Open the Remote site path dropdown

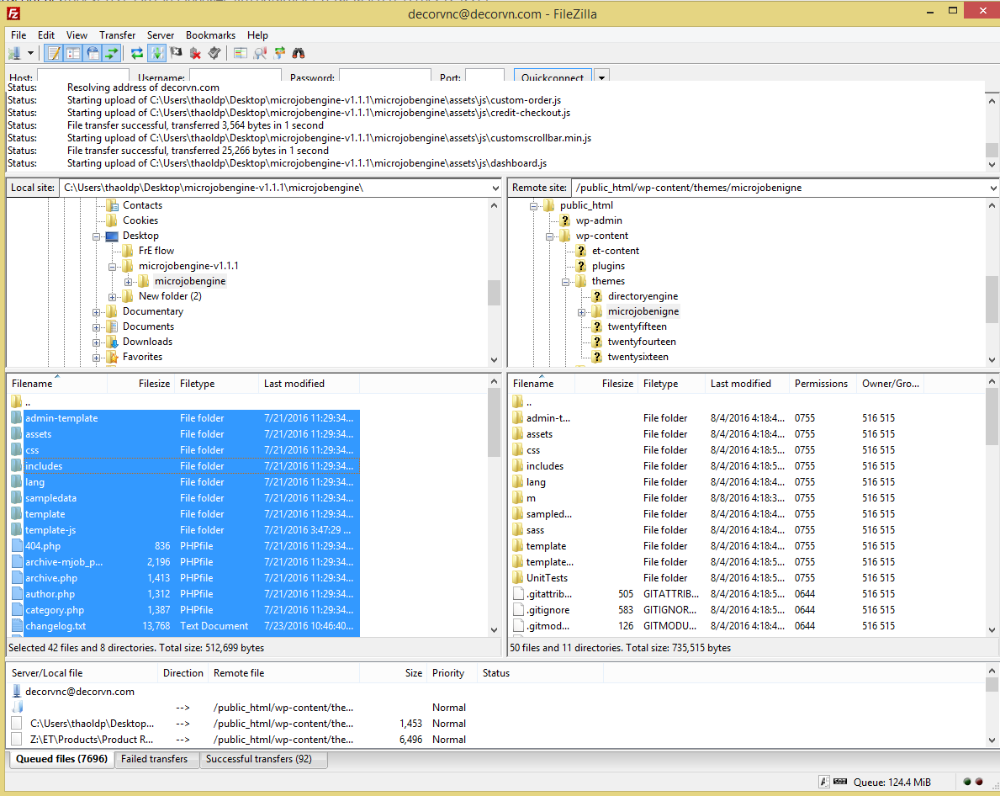991,188
